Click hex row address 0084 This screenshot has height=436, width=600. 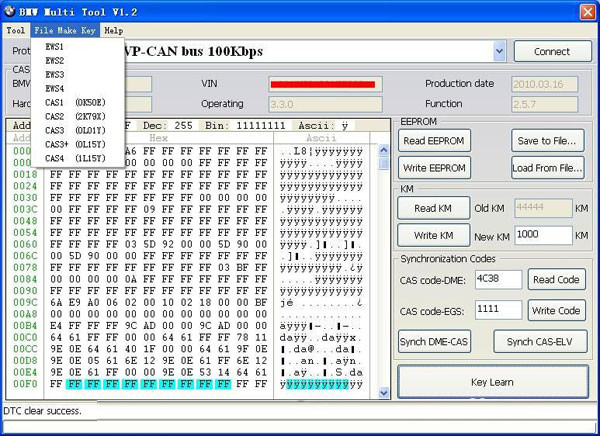(25, 279)
